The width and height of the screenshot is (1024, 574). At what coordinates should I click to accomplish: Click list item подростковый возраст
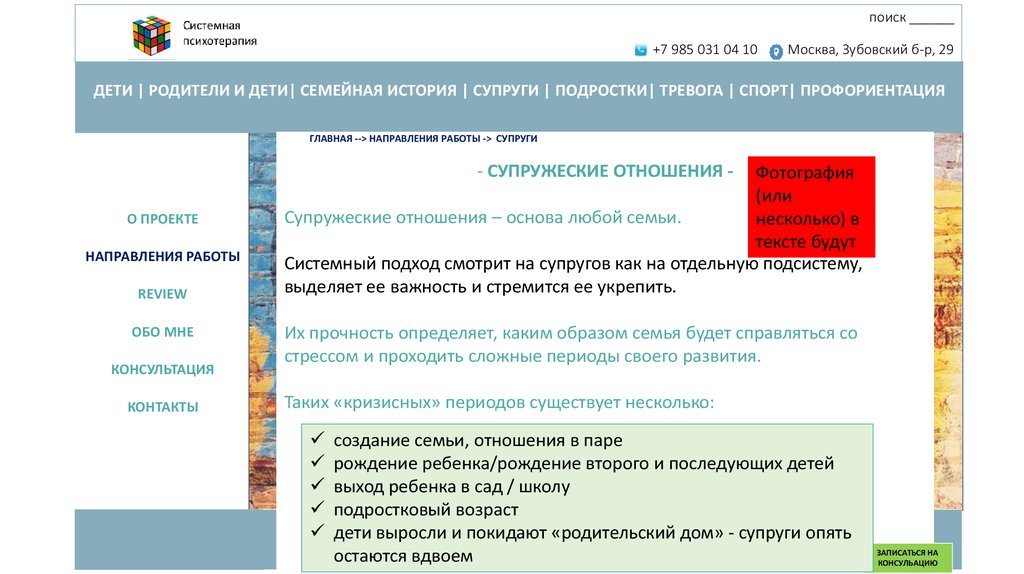[426, 510]
